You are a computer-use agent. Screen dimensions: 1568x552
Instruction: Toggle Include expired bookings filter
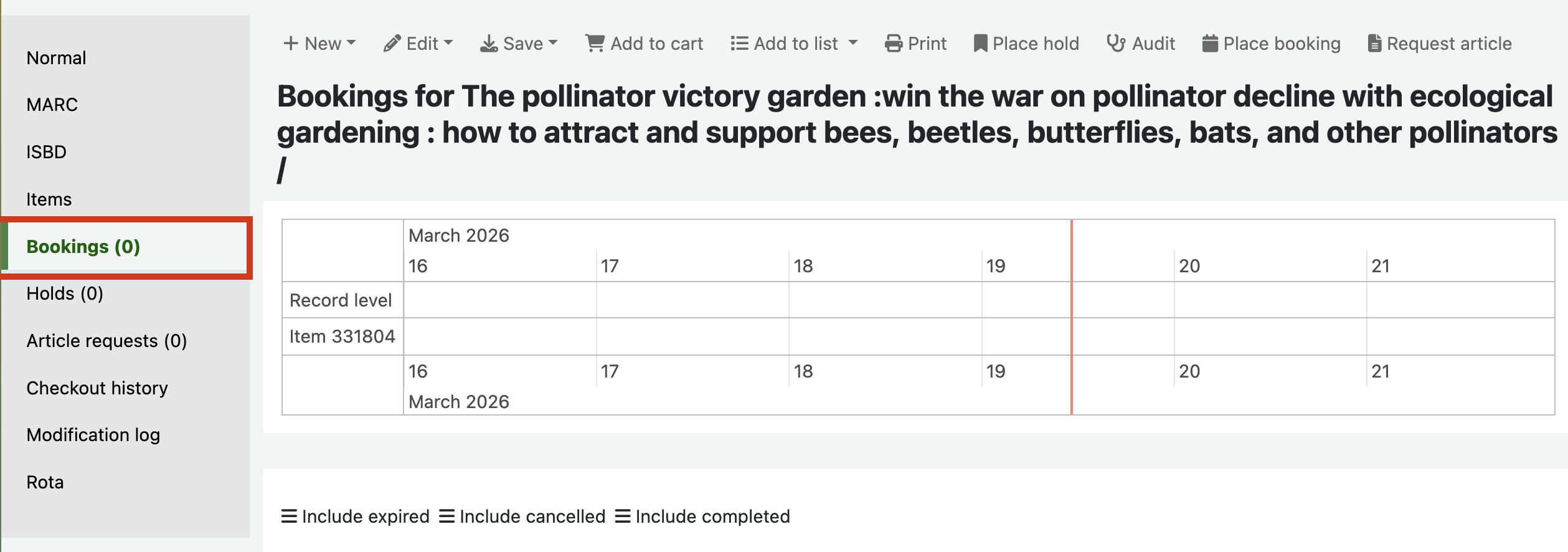point(355,516)
